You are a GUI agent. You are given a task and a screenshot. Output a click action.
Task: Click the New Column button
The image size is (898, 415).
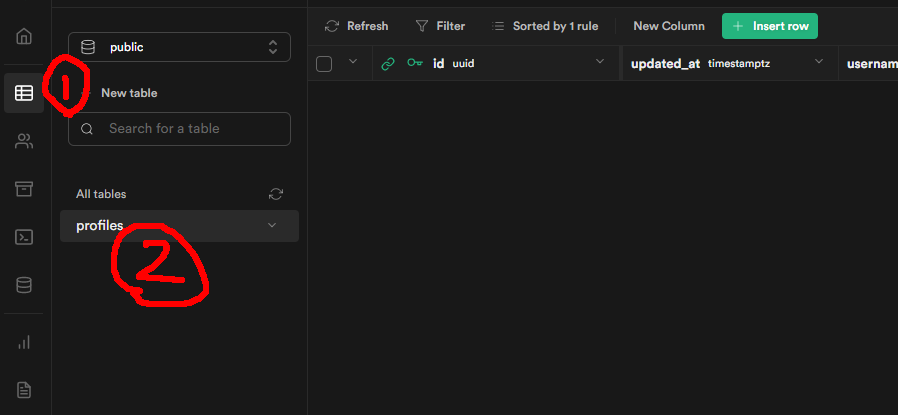click(x=669, y=26)
